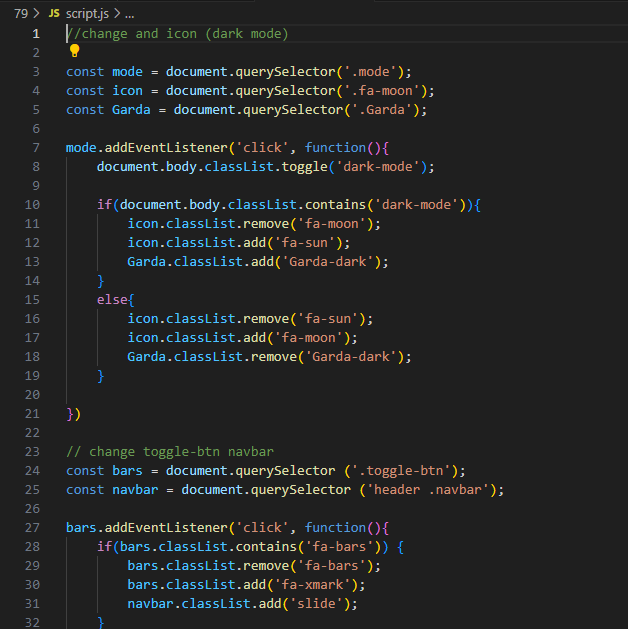Open the ellipsis symbol breadcrumb after script.js
Viewport: 628px width, 629px height.
point(130,14)
